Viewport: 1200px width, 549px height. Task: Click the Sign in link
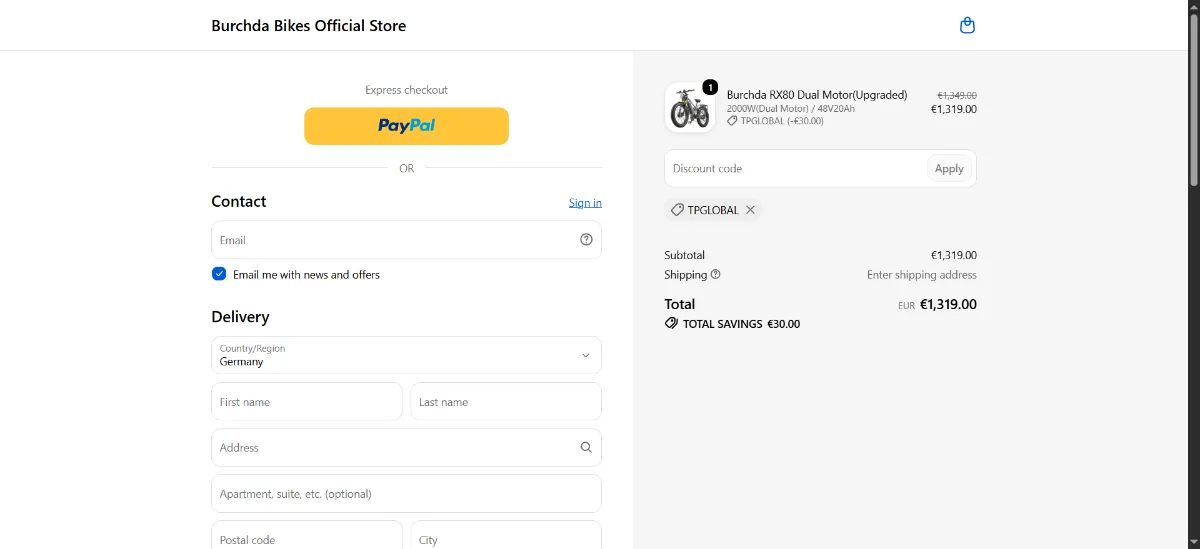pos(585,203)
